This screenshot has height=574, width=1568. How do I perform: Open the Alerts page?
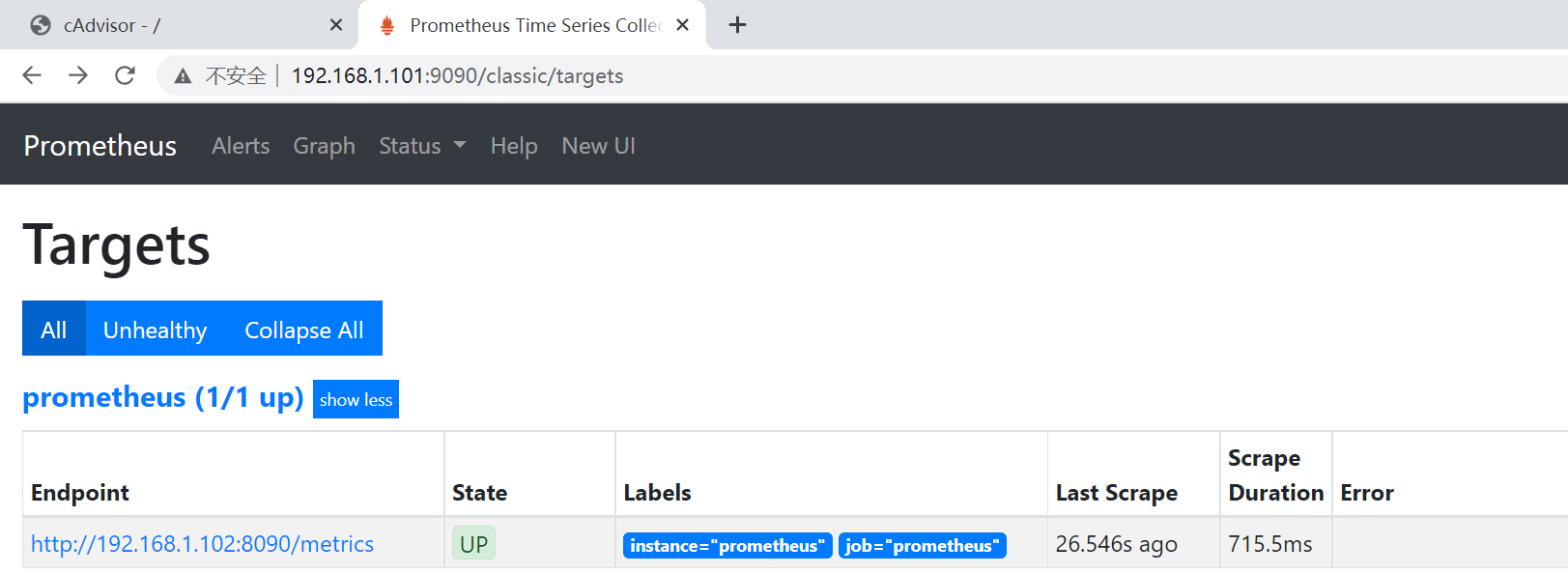[x=241, y=146]
